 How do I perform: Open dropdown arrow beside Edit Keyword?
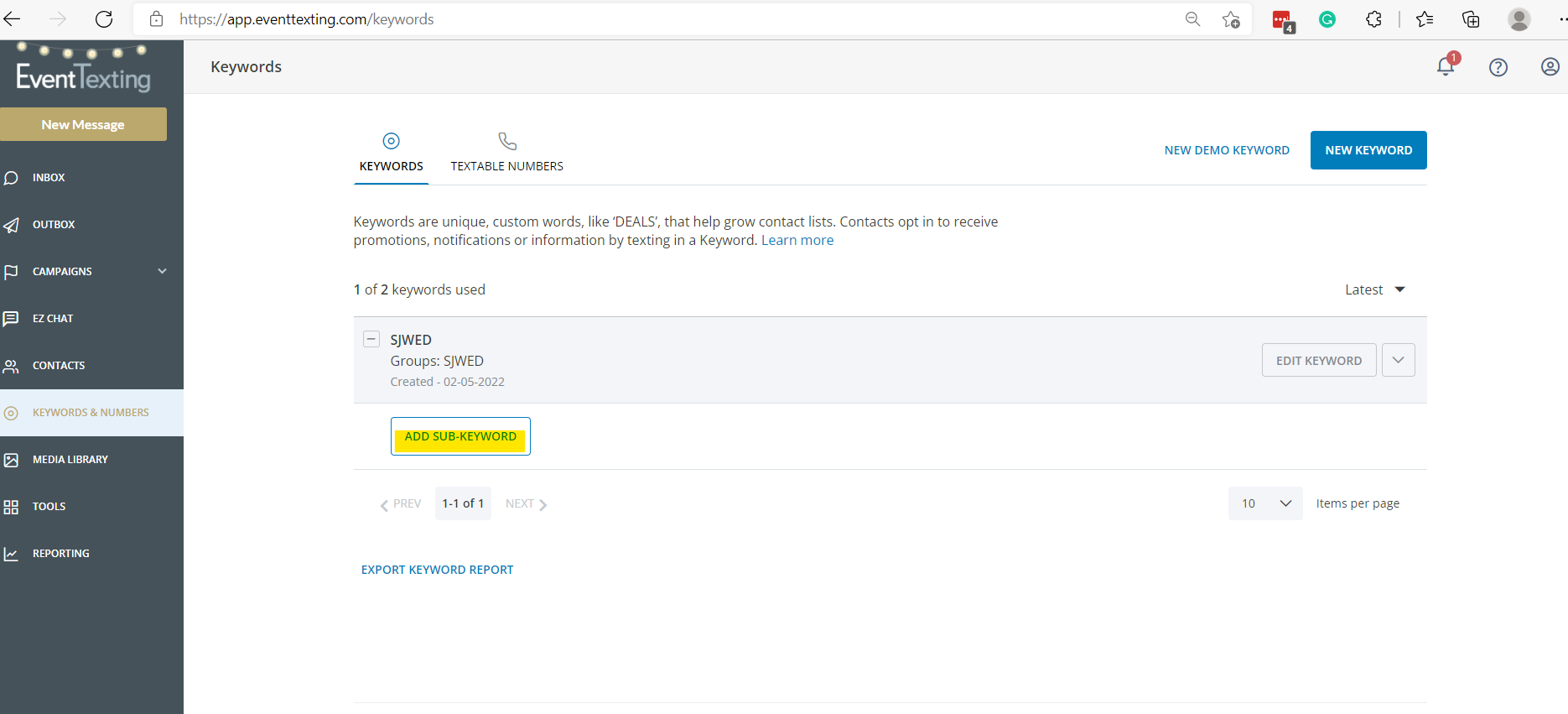pyautogui.click(x=1398, y=360)
